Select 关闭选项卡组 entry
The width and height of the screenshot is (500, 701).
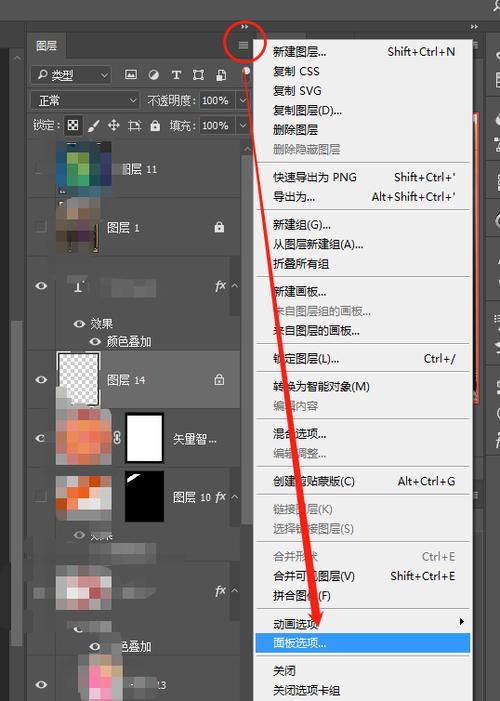363,690
